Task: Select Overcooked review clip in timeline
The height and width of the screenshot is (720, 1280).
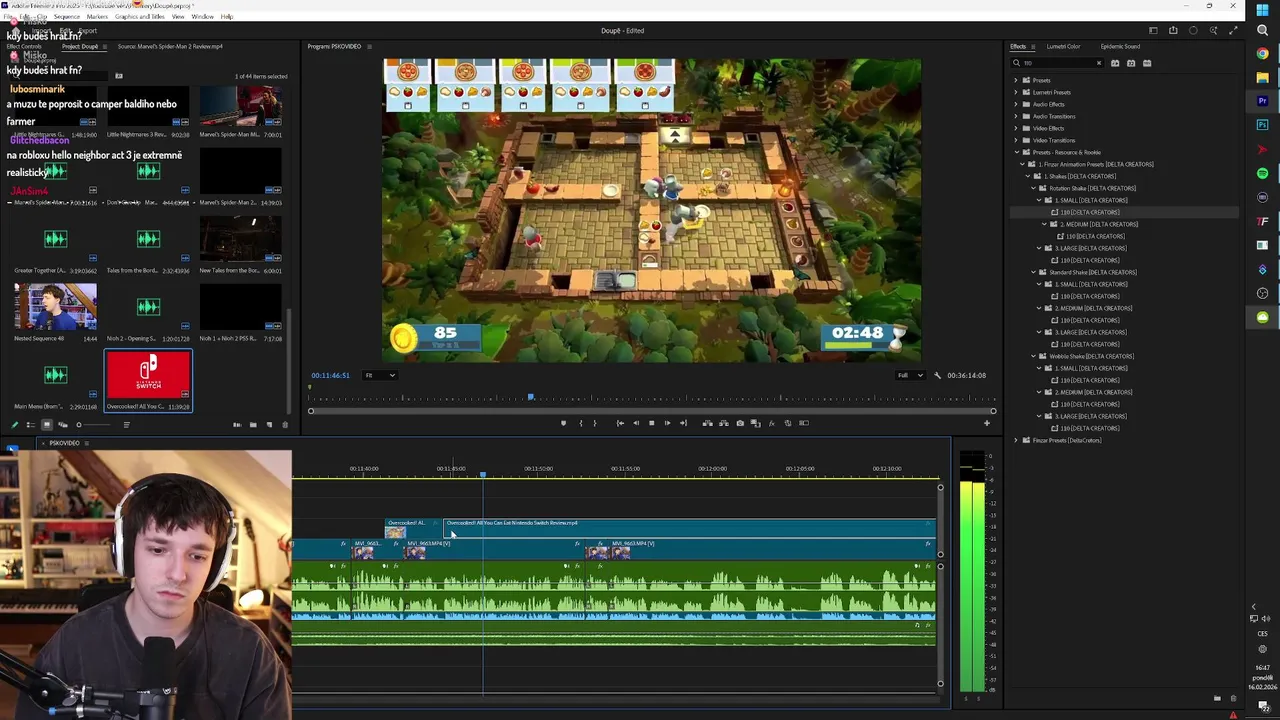Action: (x=688, y=527)
